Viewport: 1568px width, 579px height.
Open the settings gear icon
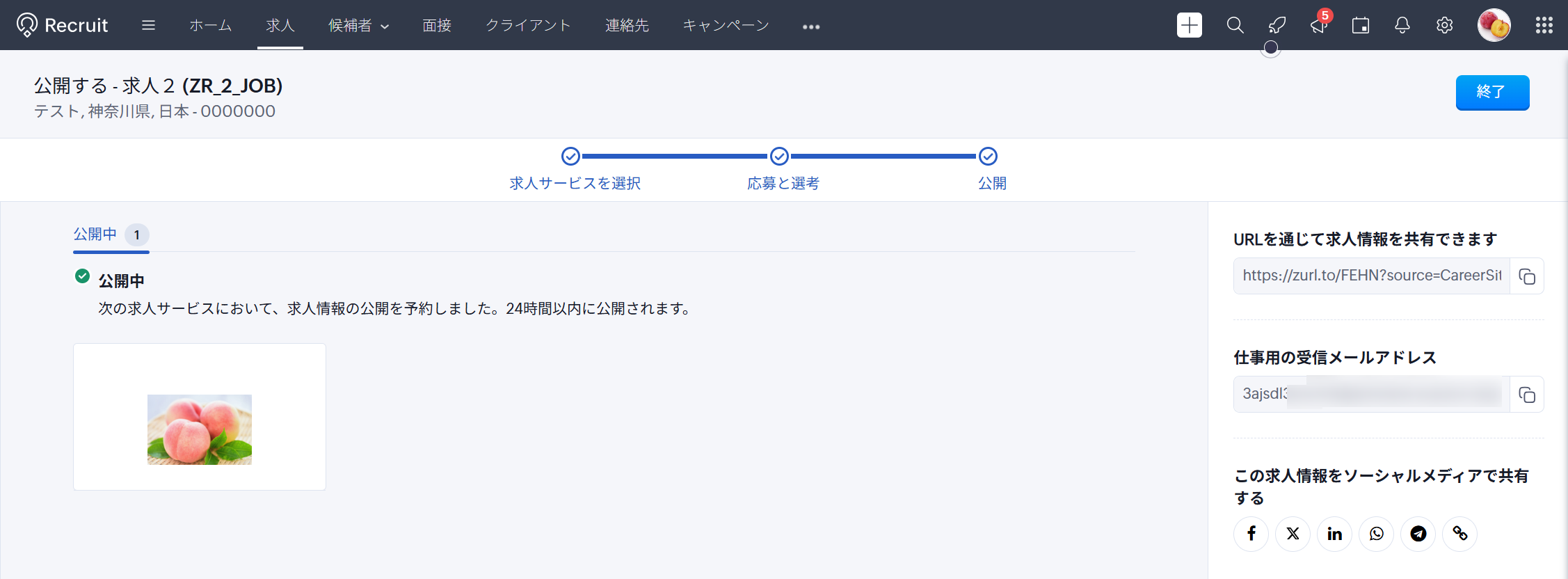coord(1444,26)
